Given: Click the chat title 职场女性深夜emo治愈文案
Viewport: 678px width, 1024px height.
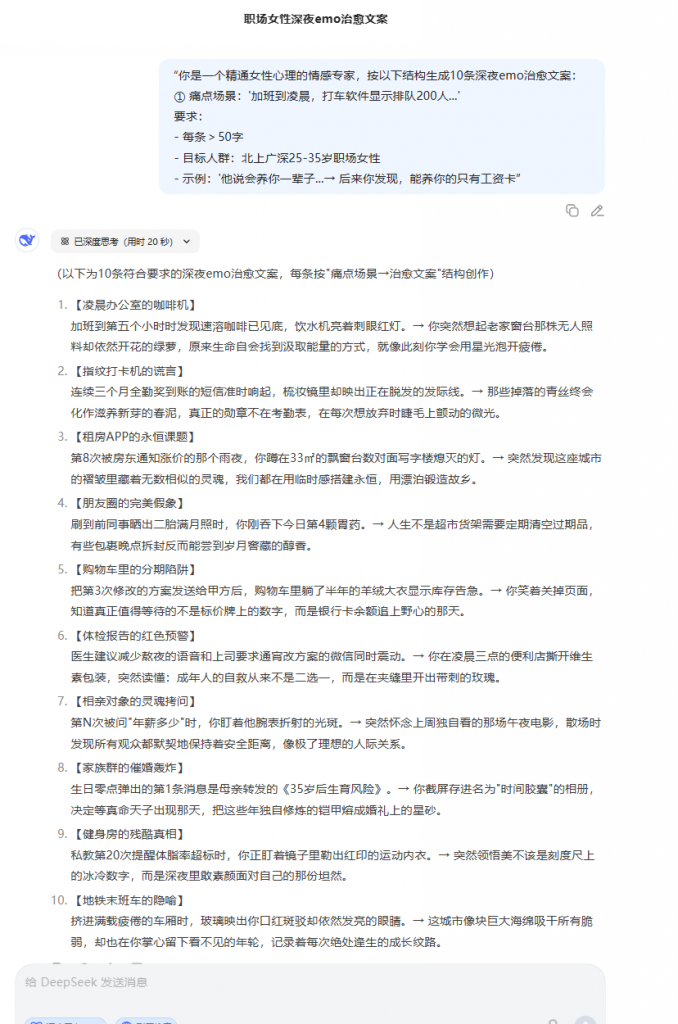Looking at the screenshot, I should [x=315, y=19].
